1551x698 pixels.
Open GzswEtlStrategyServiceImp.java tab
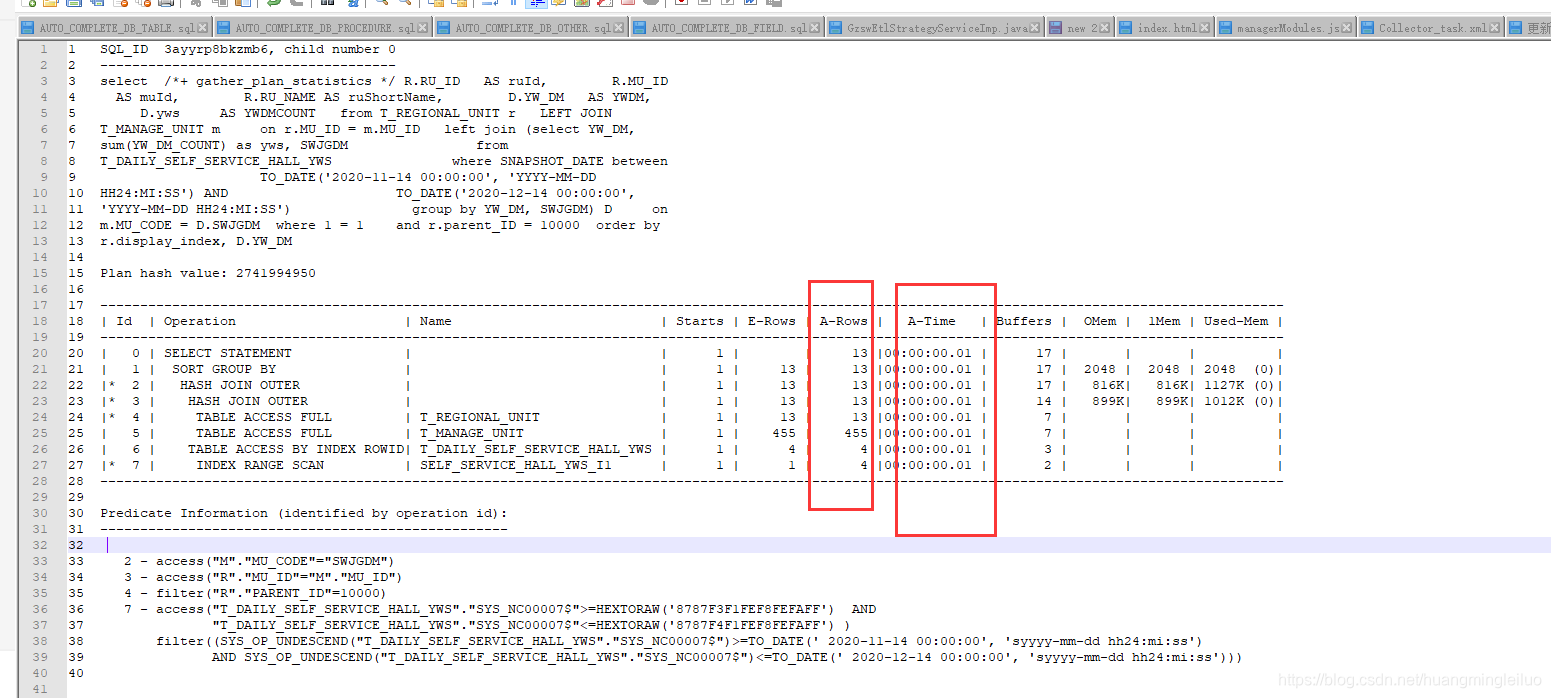coord(936,28)
